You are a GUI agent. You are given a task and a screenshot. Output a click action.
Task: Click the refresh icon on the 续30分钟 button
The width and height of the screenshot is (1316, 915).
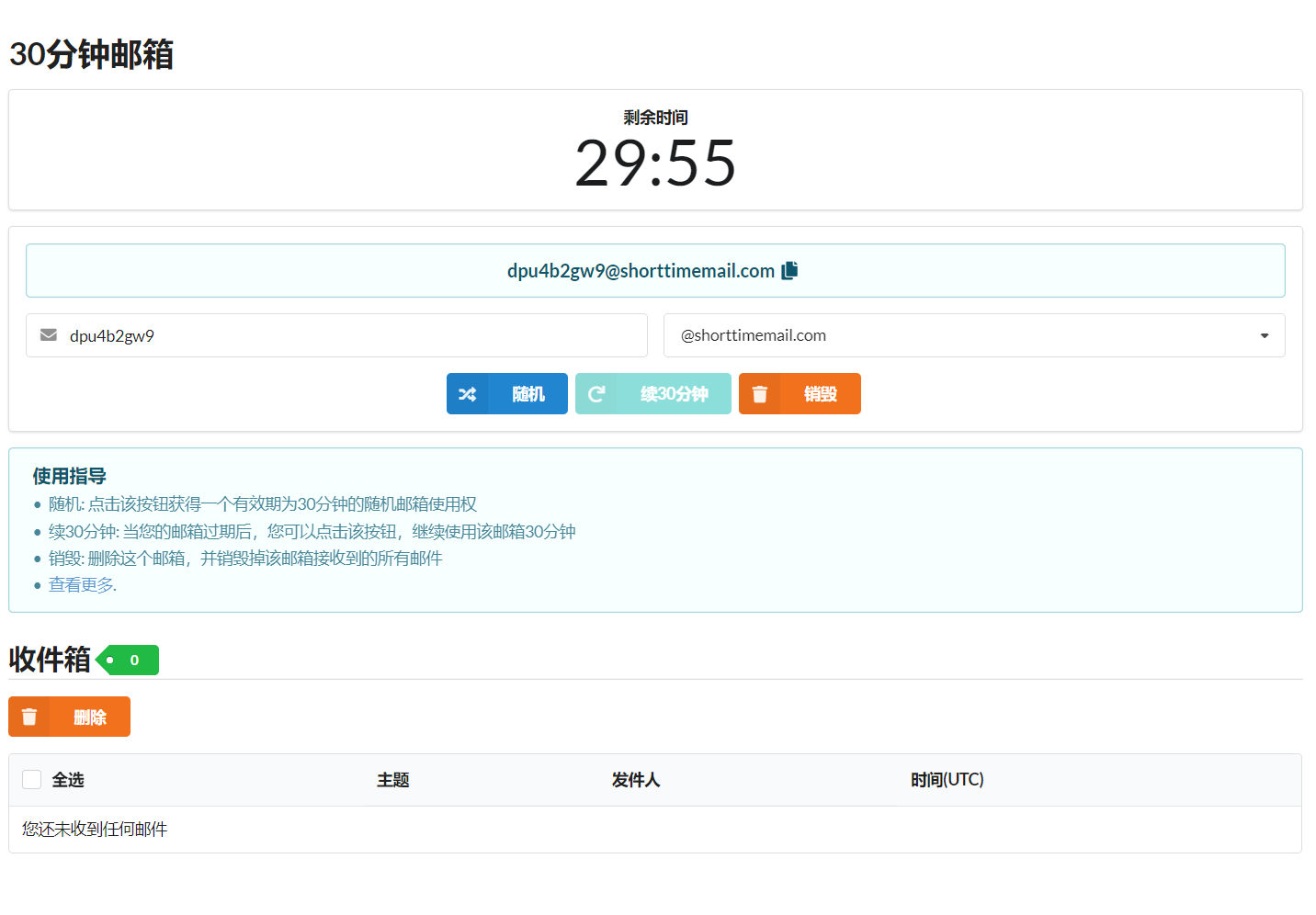596,394
